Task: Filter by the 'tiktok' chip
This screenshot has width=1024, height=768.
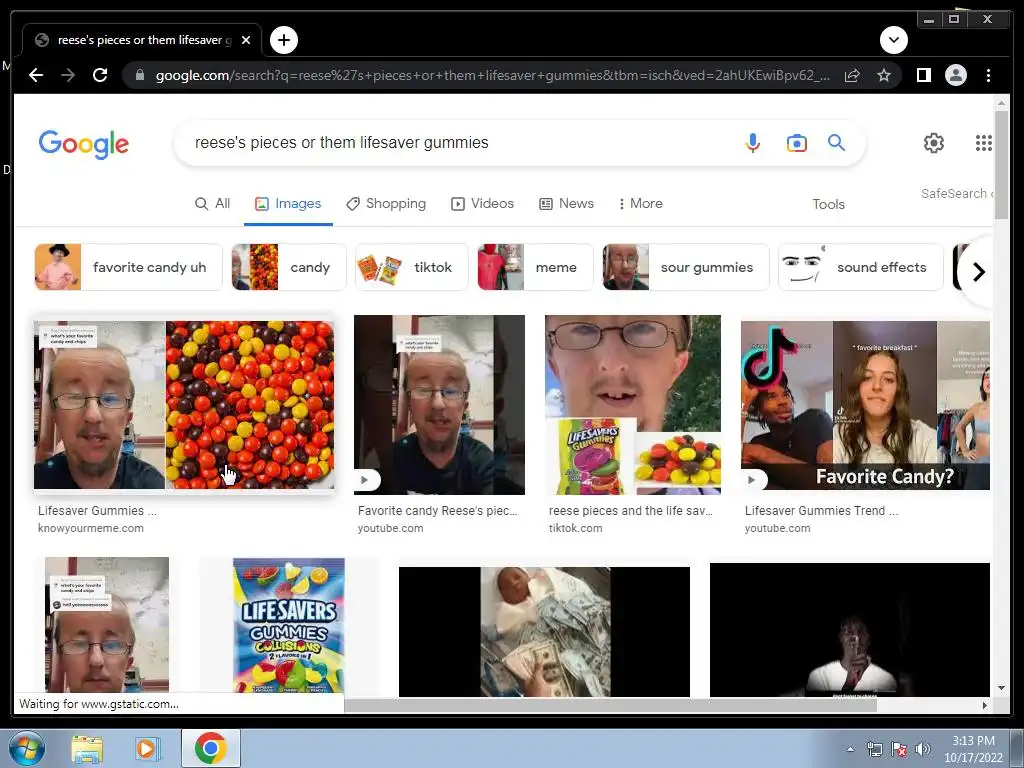Action: coord(411,267)
